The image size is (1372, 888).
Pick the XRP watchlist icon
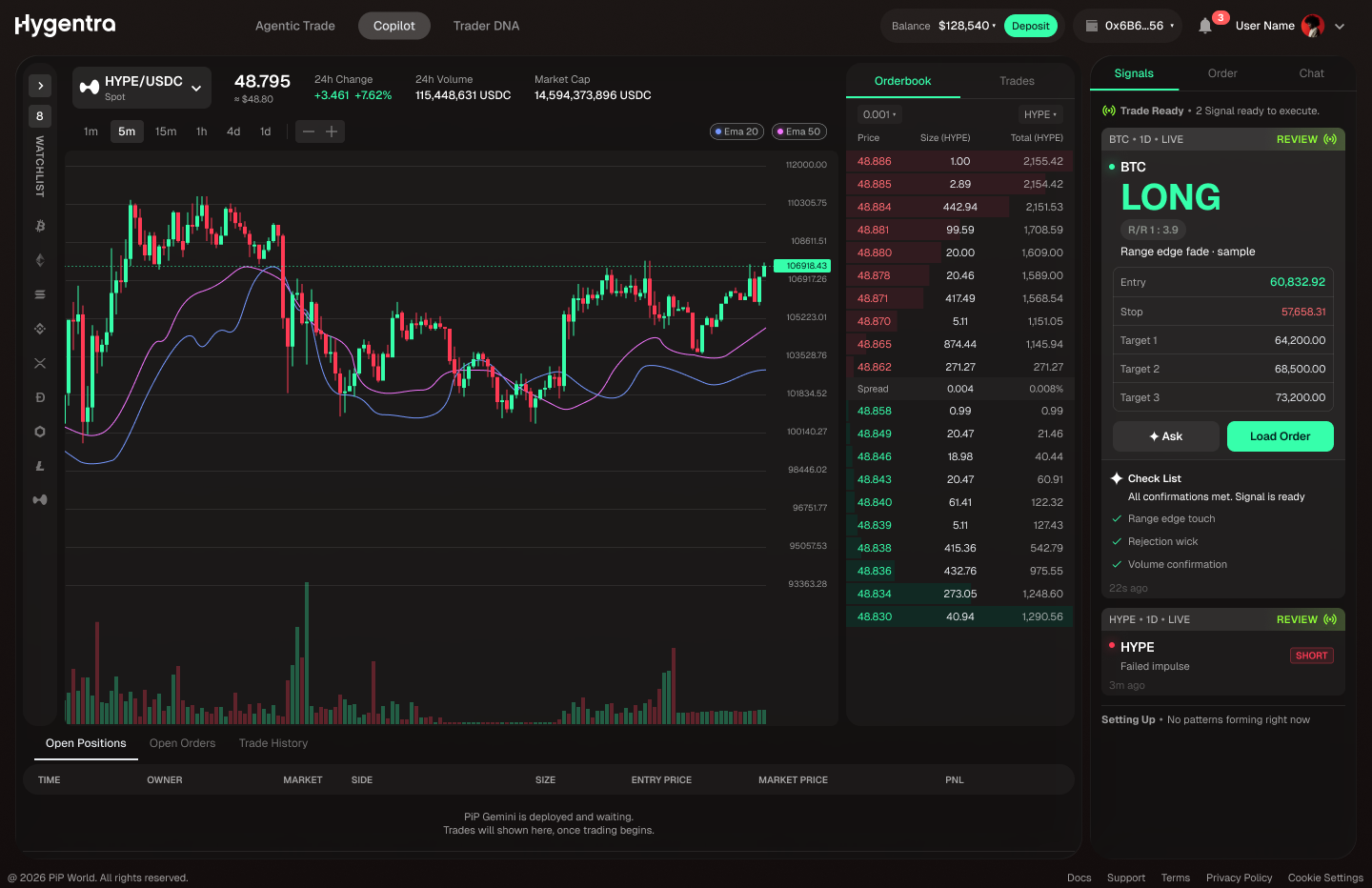40,363
